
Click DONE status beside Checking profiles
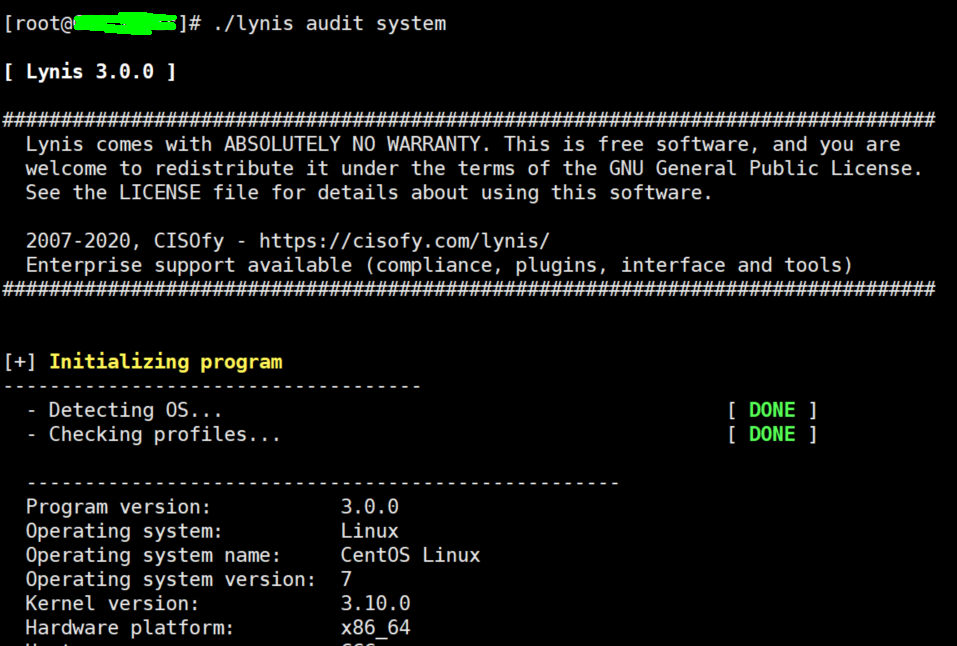click(772, 435)
